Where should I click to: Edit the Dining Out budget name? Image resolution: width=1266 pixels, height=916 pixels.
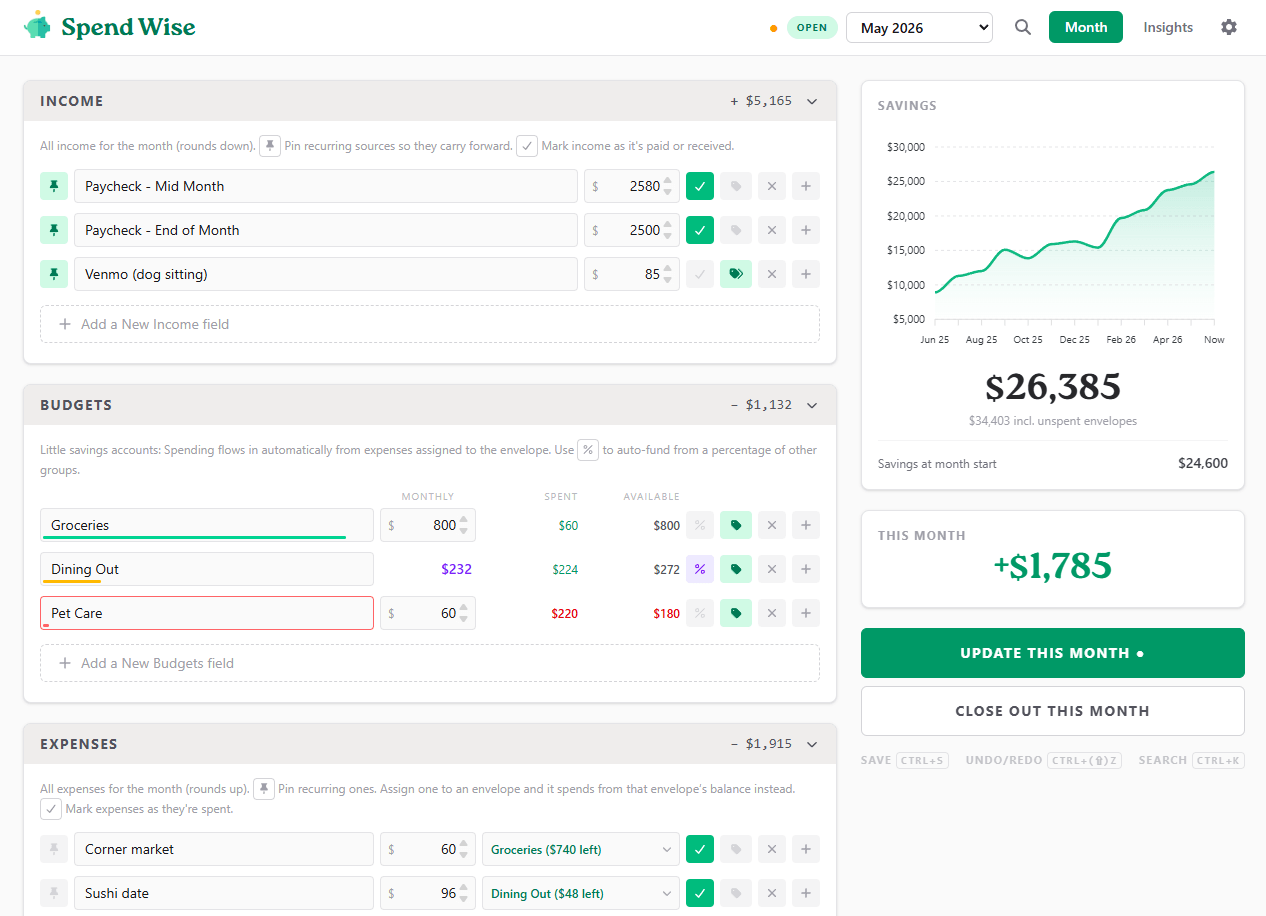pyautogui.click(x=207, y=569)
